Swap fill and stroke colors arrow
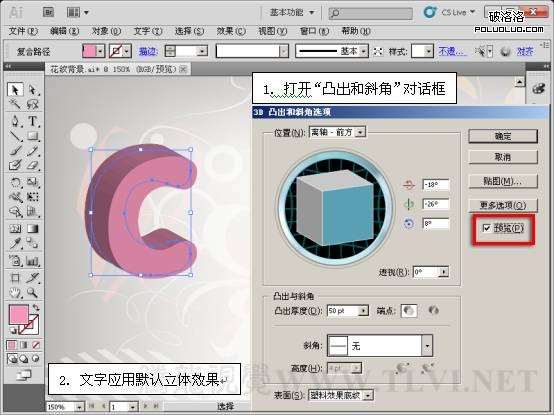 [x=36, y=308]
